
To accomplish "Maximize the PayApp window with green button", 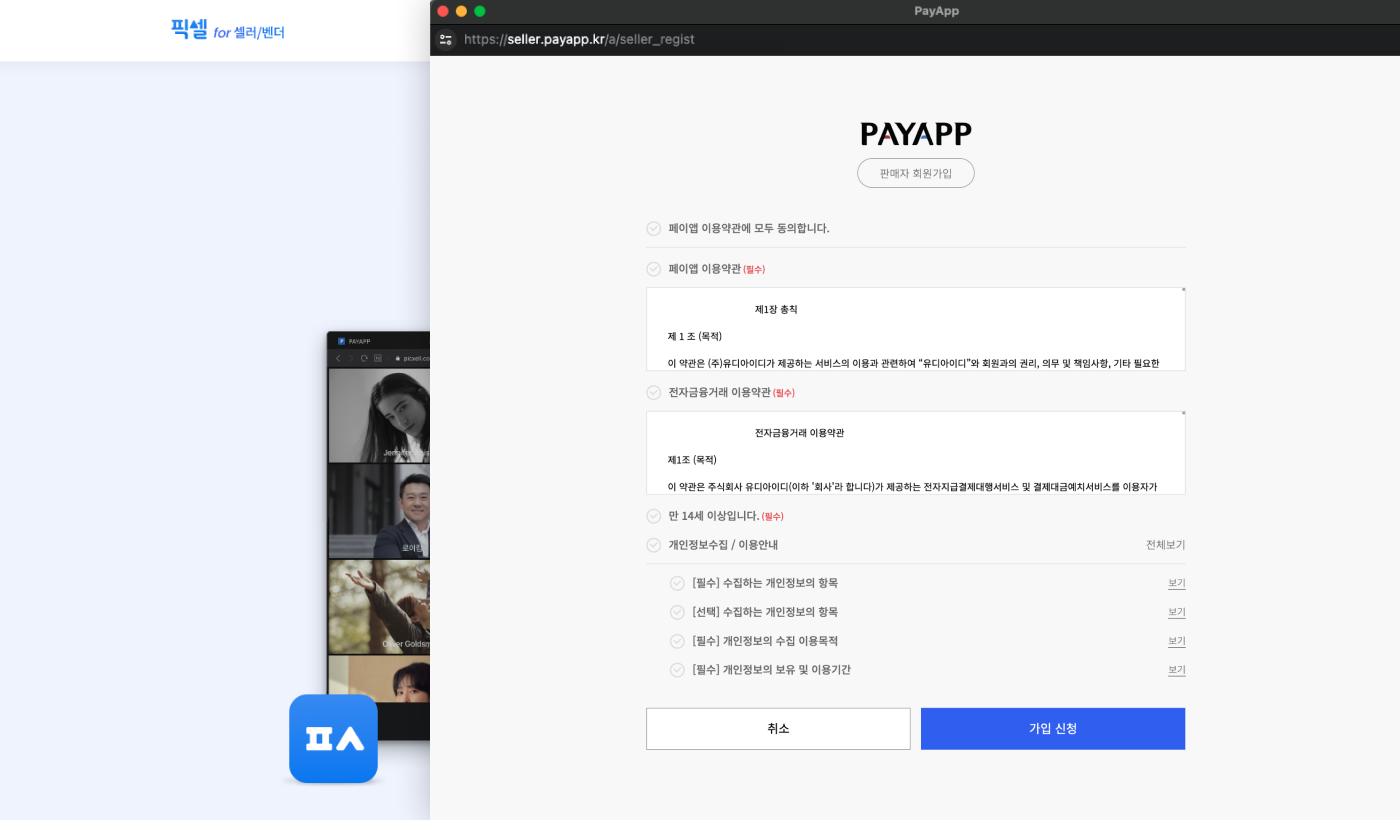I will [x=480, y=11].
